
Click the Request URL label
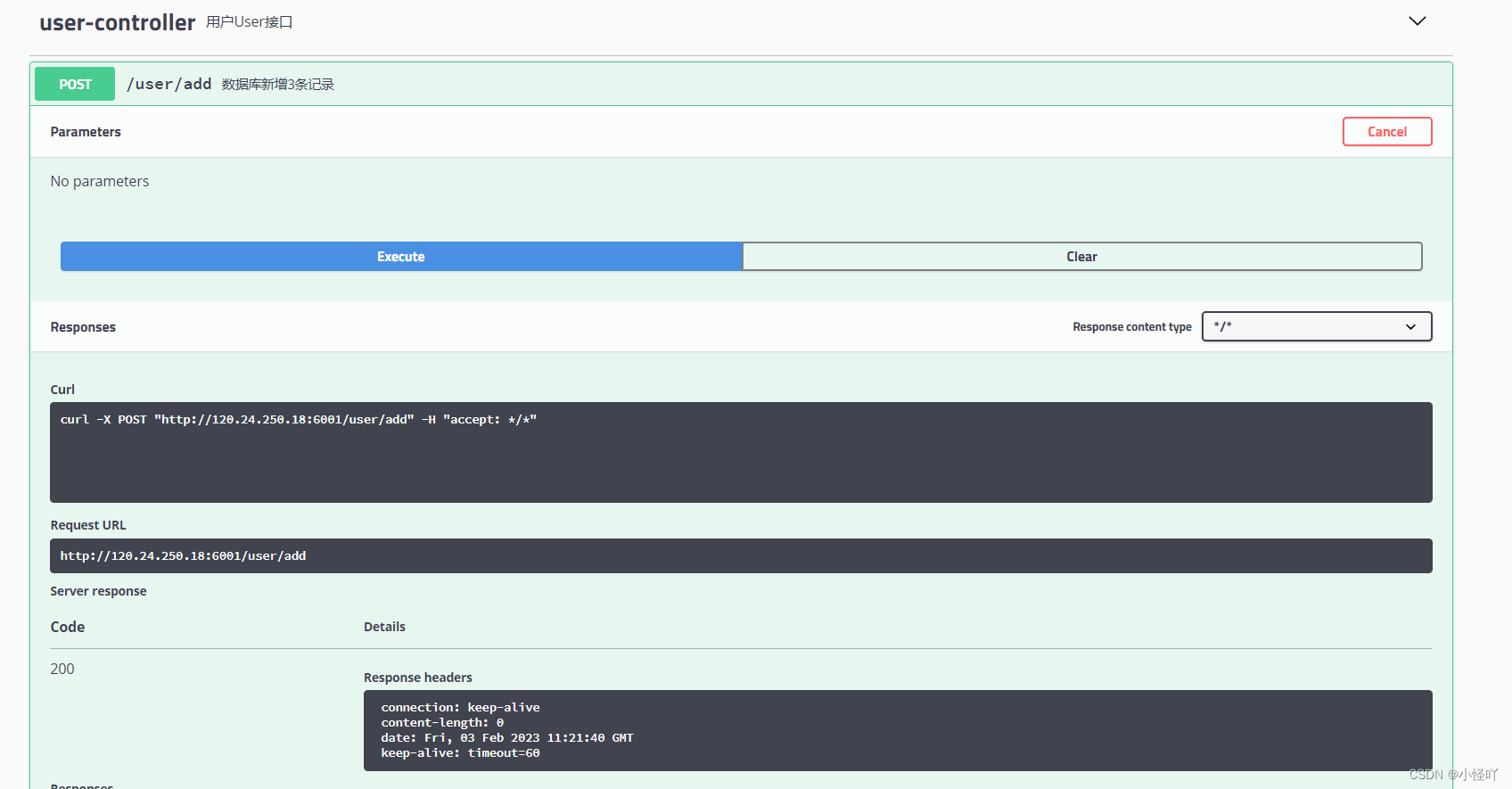(88, 525)
